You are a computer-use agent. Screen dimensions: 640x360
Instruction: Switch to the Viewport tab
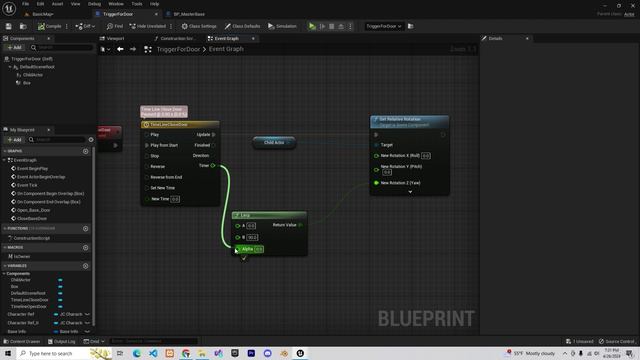coord(115,38)
